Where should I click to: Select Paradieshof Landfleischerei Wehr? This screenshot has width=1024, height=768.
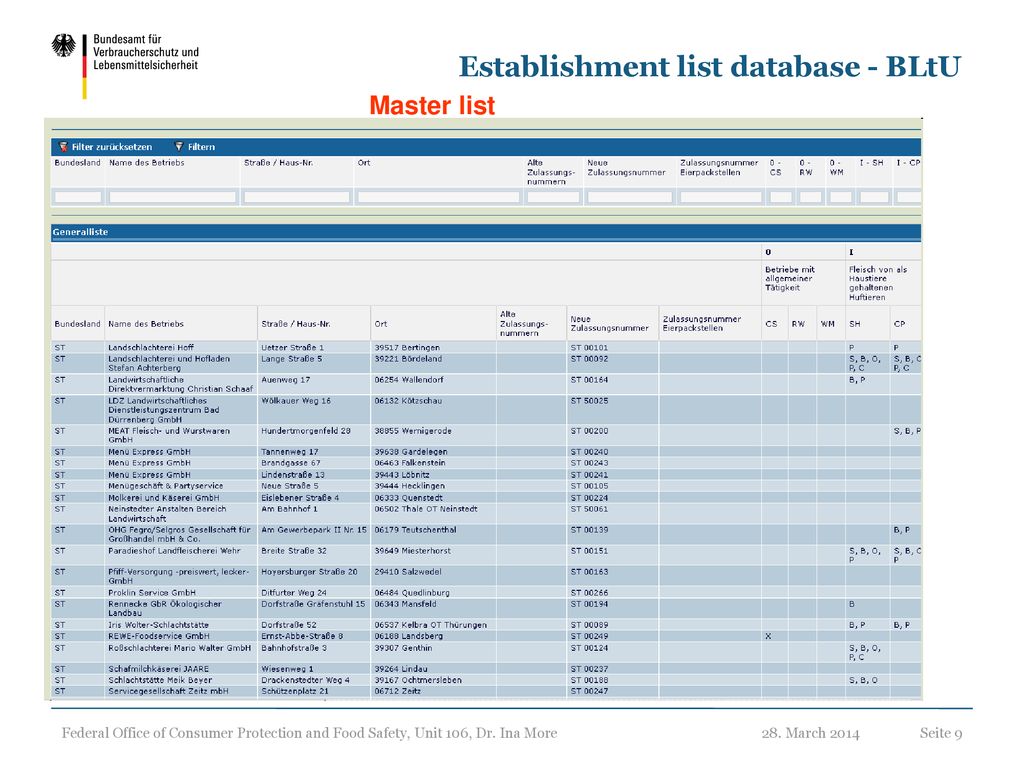tap(486, 555)
